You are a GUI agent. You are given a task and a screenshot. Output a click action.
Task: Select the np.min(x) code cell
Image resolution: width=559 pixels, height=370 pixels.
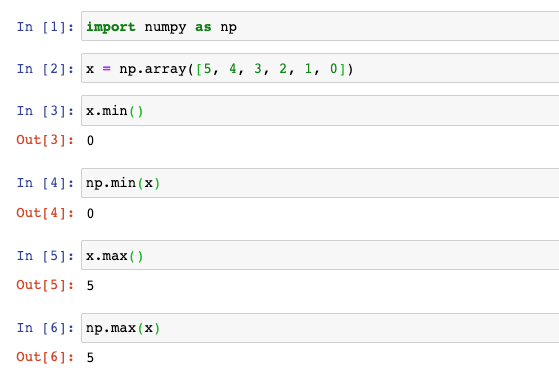320,183
